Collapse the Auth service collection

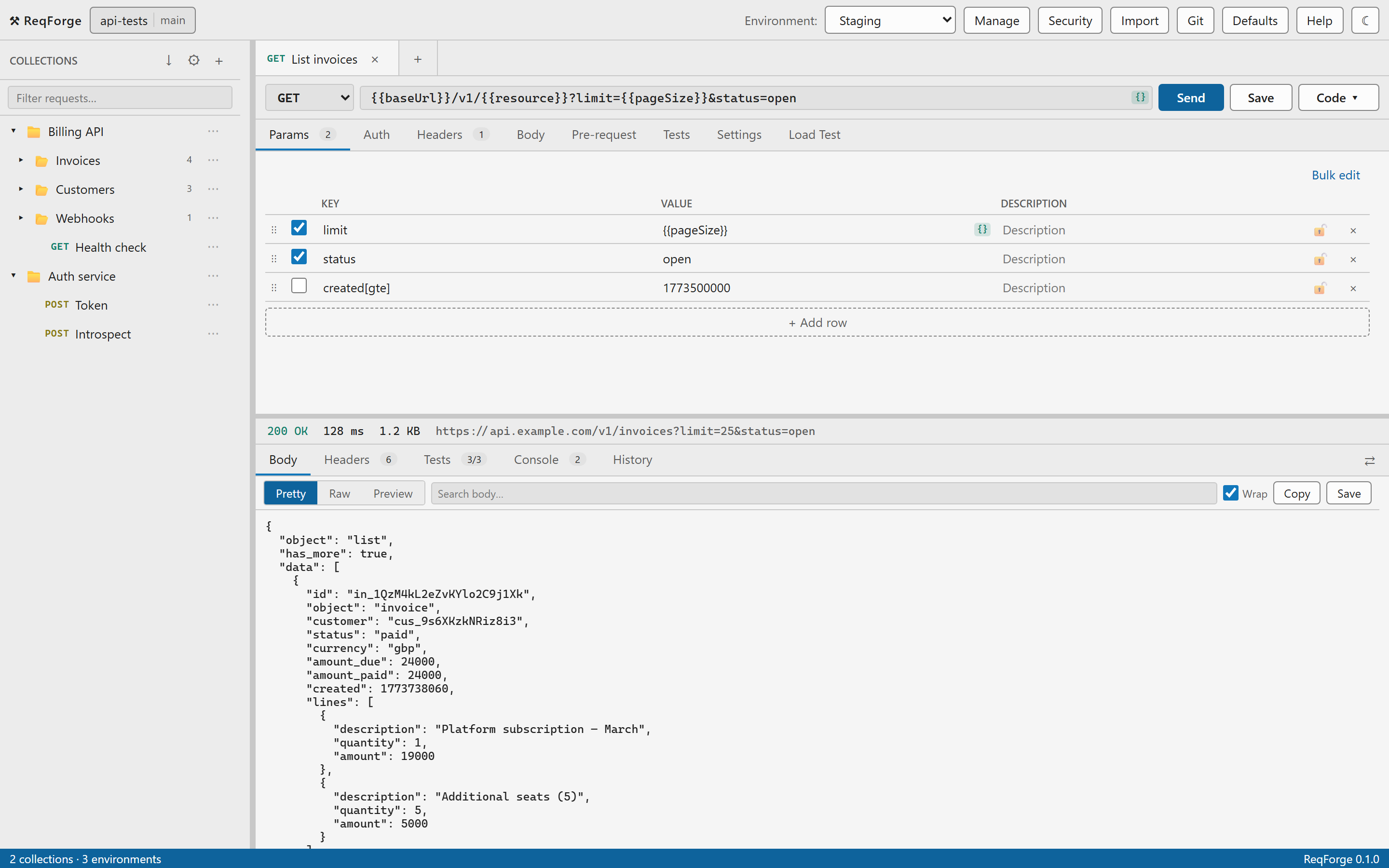[x=14, y=275]
